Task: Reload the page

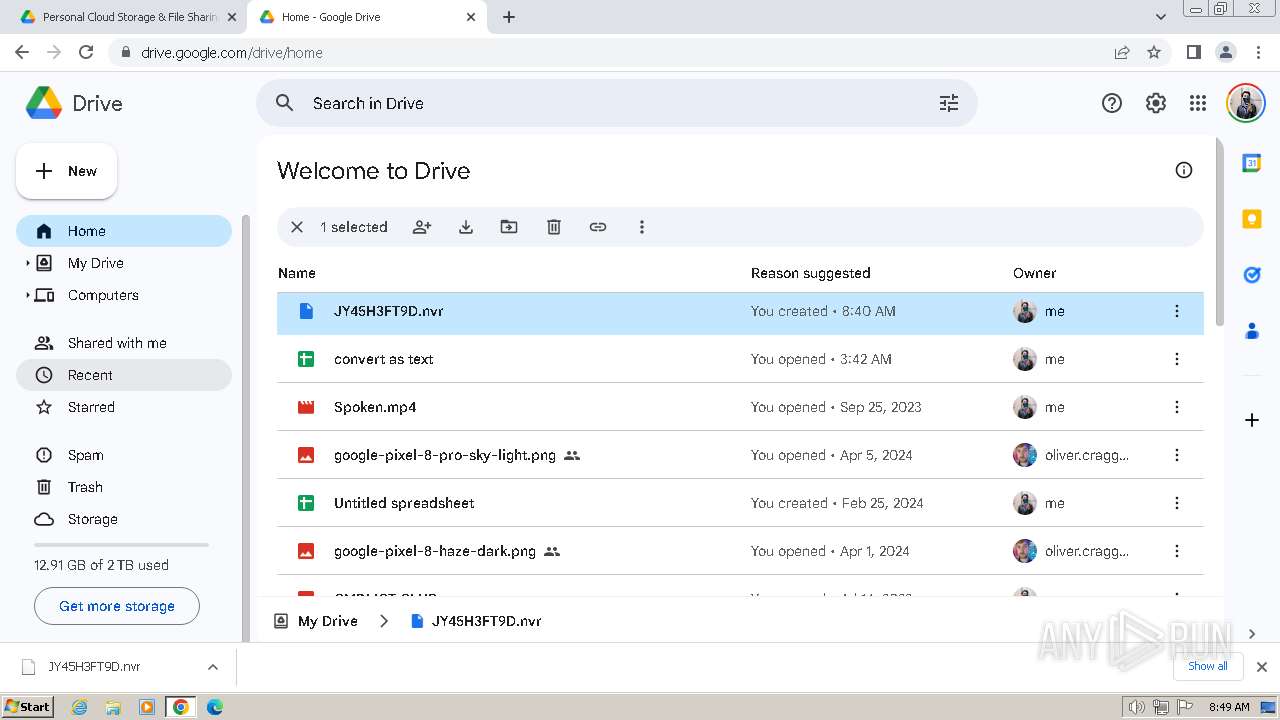Action: [x=86, y=53]
